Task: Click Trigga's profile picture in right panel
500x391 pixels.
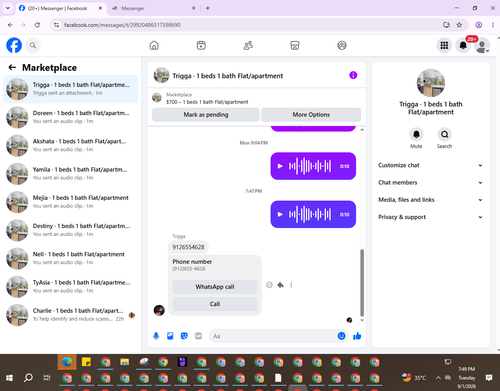Action: pos(431,83)
